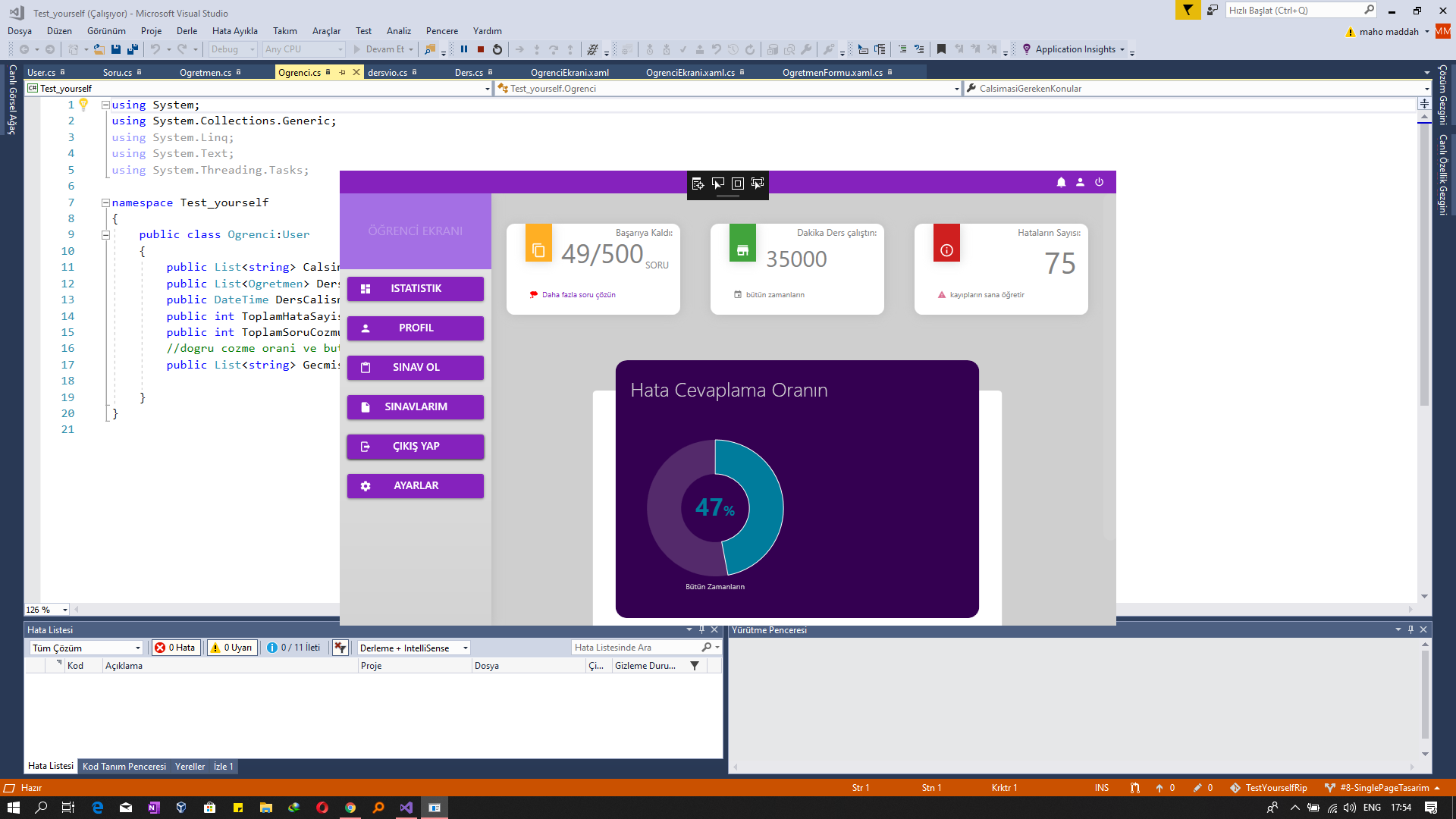Open the Application Insights dropdown
Viewport: 1456px width, 819px height.
pos(1075,49)
